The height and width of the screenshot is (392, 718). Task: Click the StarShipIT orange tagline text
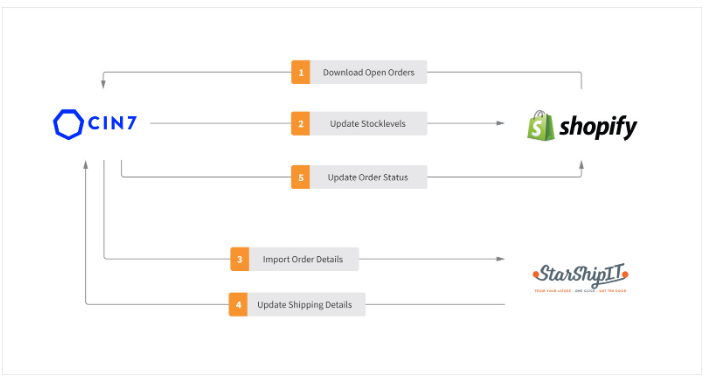pos(580,291)
